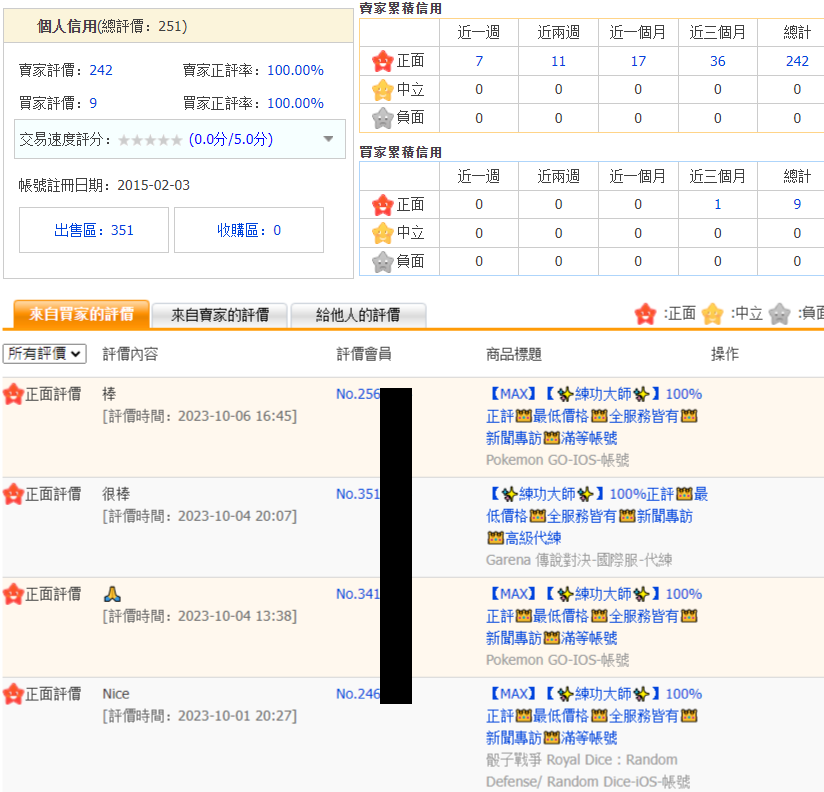Click the red positive star in seller credit table
The image size is (824, 792).
pos(382,62)
